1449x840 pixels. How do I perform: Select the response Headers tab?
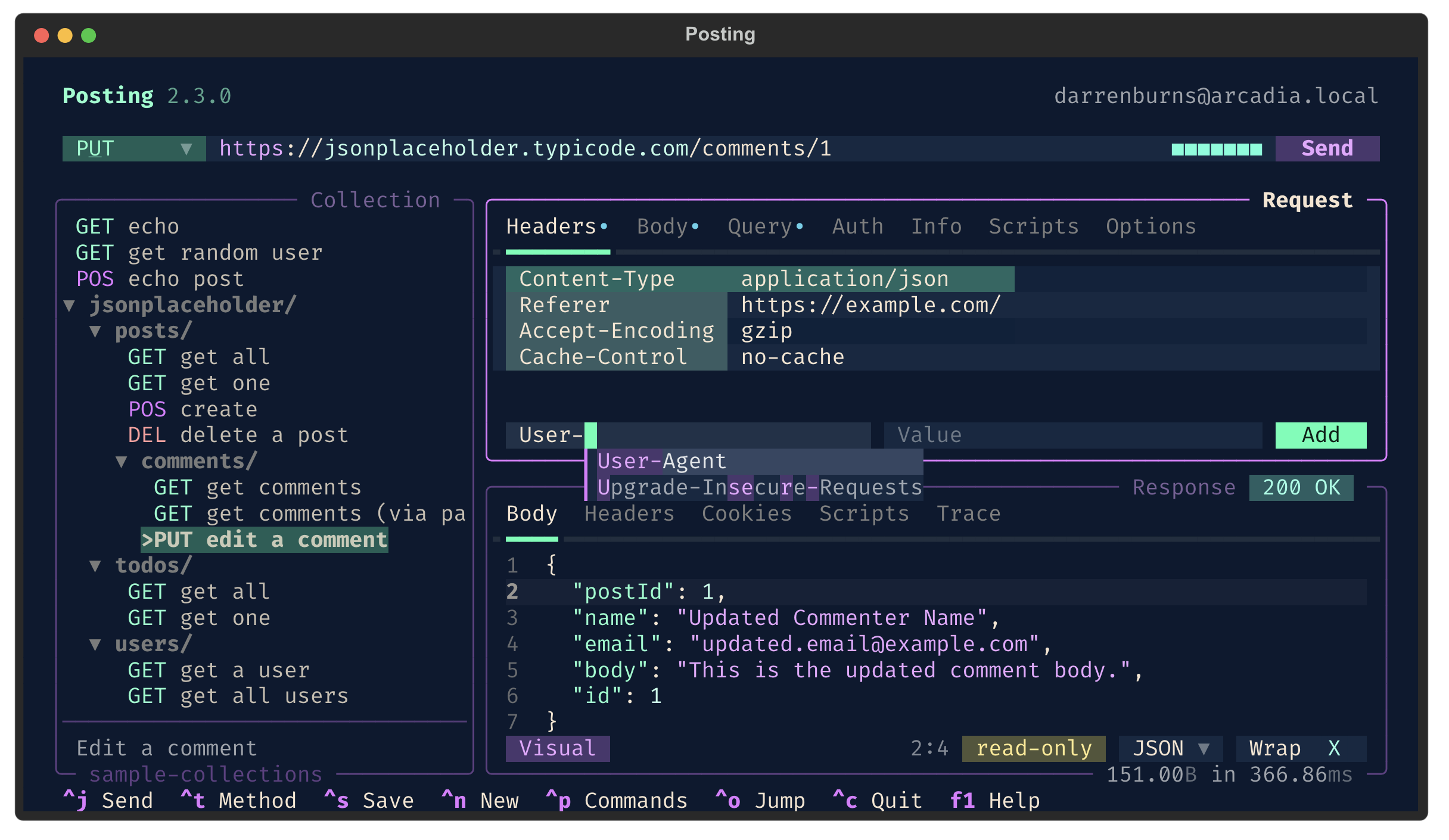point(629,514)
